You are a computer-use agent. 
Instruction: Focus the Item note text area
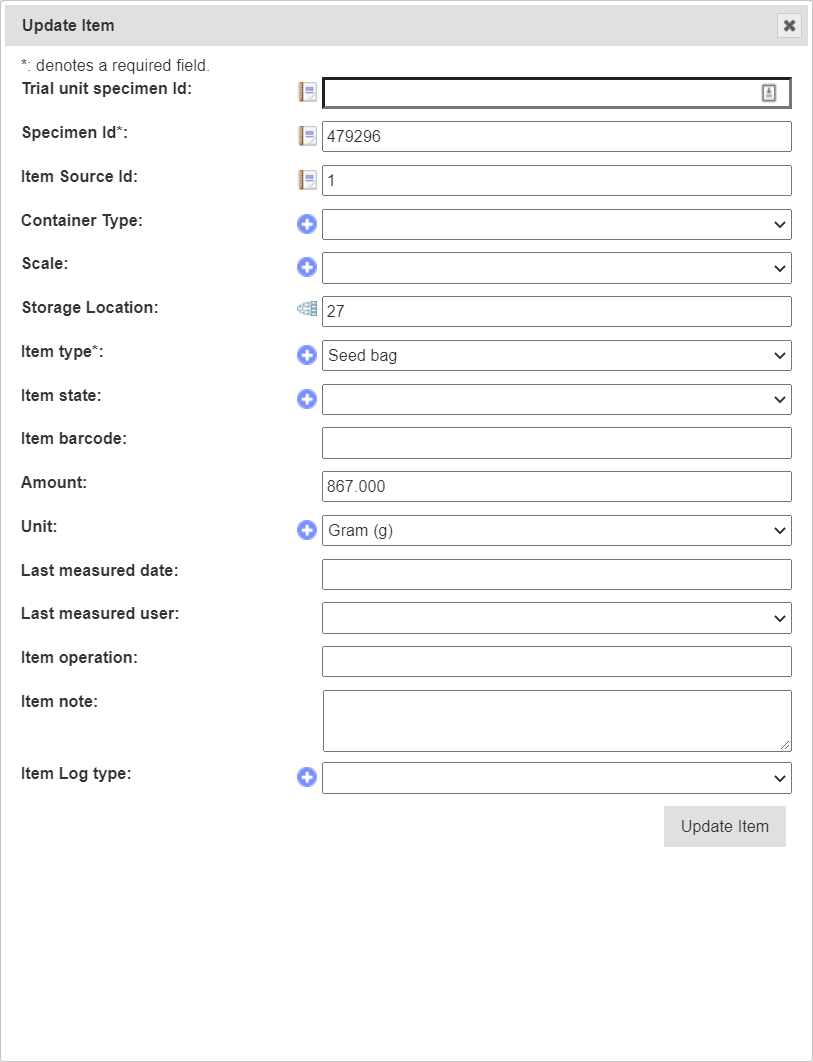point(556,720)
